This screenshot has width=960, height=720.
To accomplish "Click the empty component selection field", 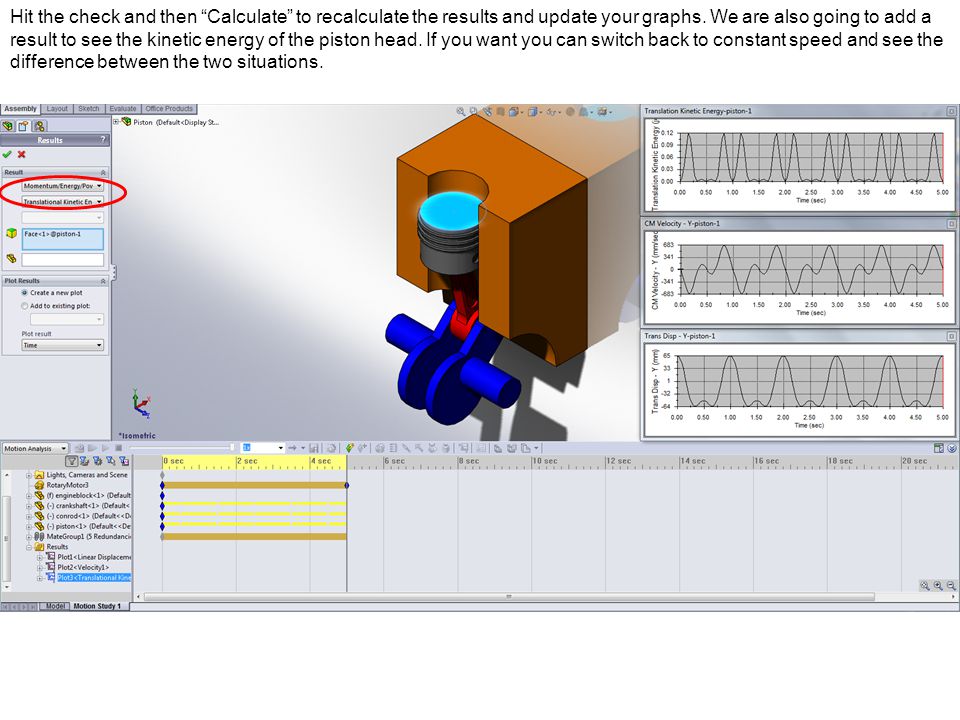I will tap(62, 260).
